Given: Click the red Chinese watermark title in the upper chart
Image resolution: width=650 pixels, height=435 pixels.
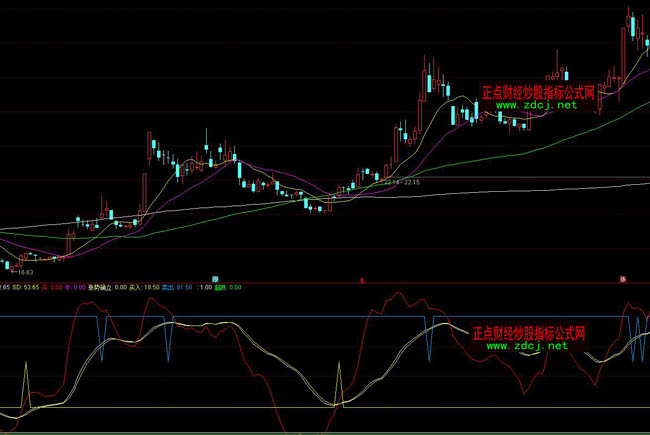Looking at the screenshot, I should coord(539,92).
